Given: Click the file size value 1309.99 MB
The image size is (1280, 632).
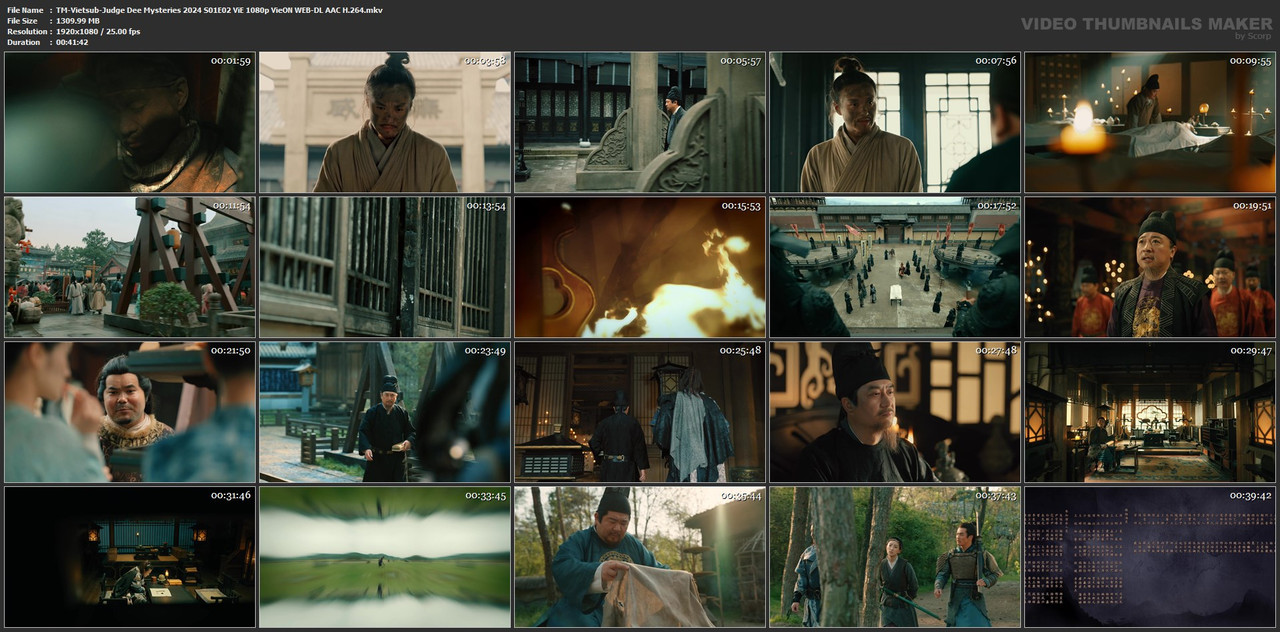Looking at the screenshot, I should tap(87, 21).
